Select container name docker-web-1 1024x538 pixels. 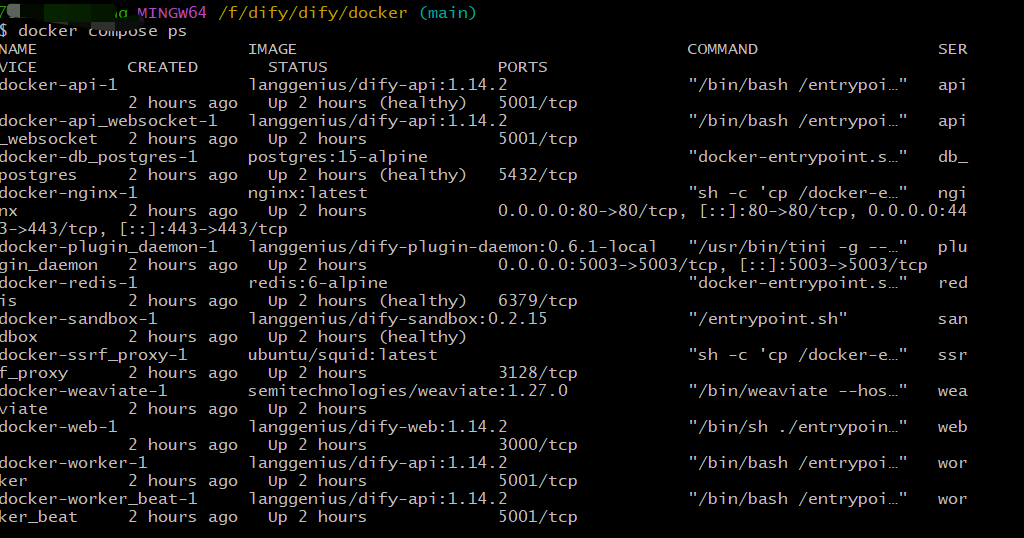click(59, 426)
